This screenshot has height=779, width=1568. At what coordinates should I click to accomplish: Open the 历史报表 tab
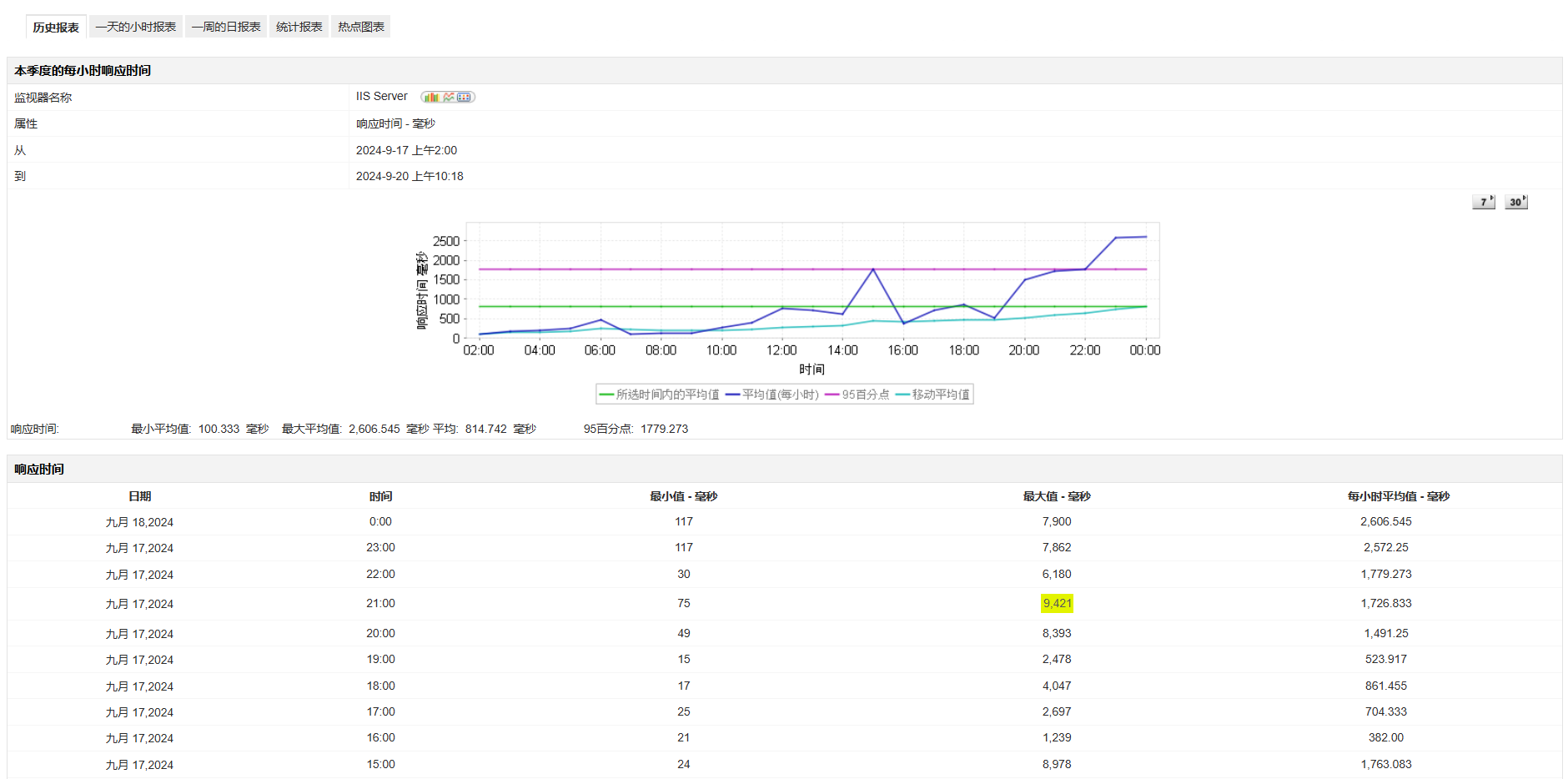point(56,28)
